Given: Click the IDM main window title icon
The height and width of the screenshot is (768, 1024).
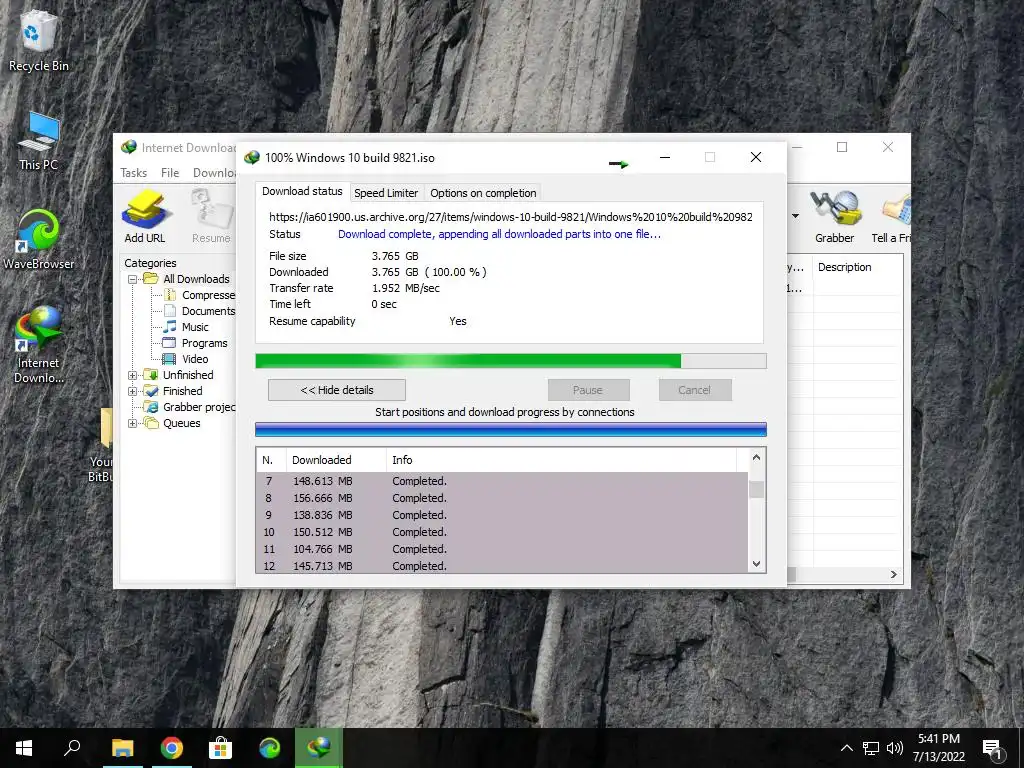Looking at the screenshot, I should click(x=129, y=148).
